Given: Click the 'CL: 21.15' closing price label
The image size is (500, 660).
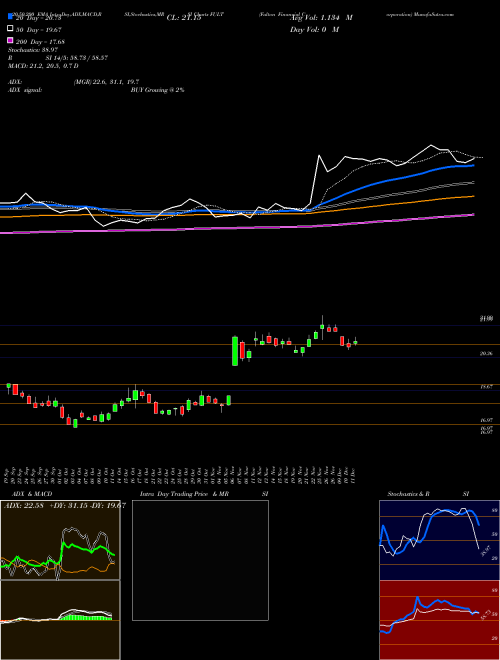Looking at the screenshot, I should point(184,18).
